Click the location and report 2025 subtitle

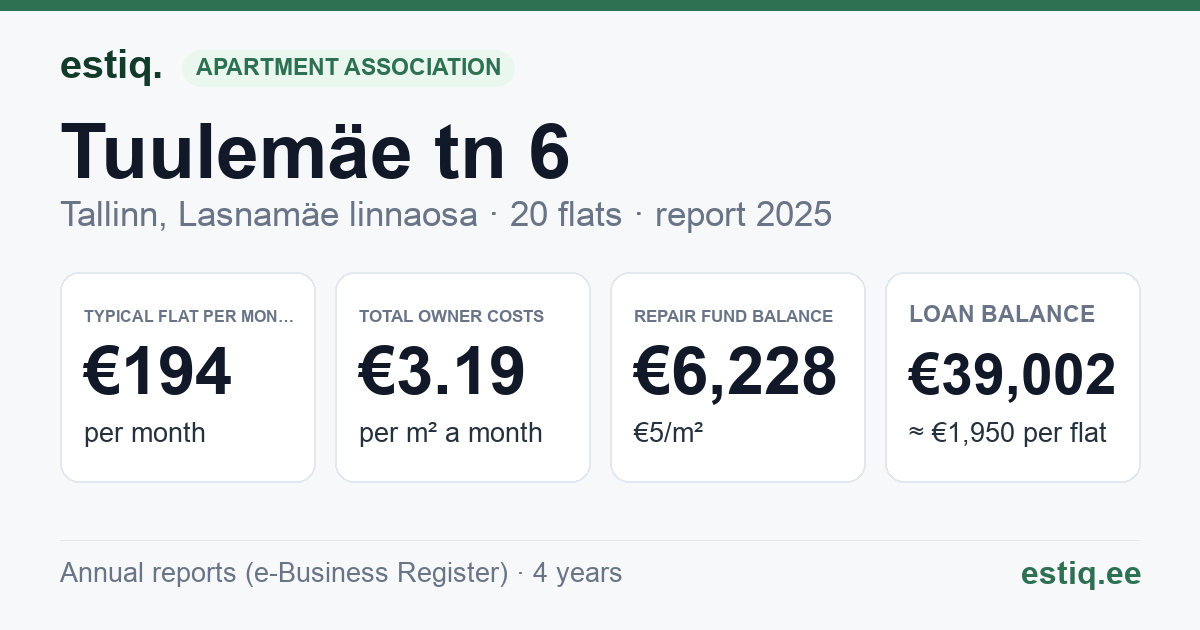[x=446, y=214]
